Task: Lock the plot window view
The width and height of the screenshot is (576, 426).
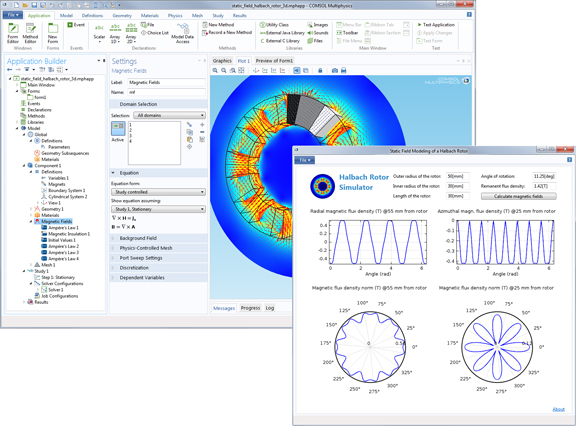Action: coord(320,71)
